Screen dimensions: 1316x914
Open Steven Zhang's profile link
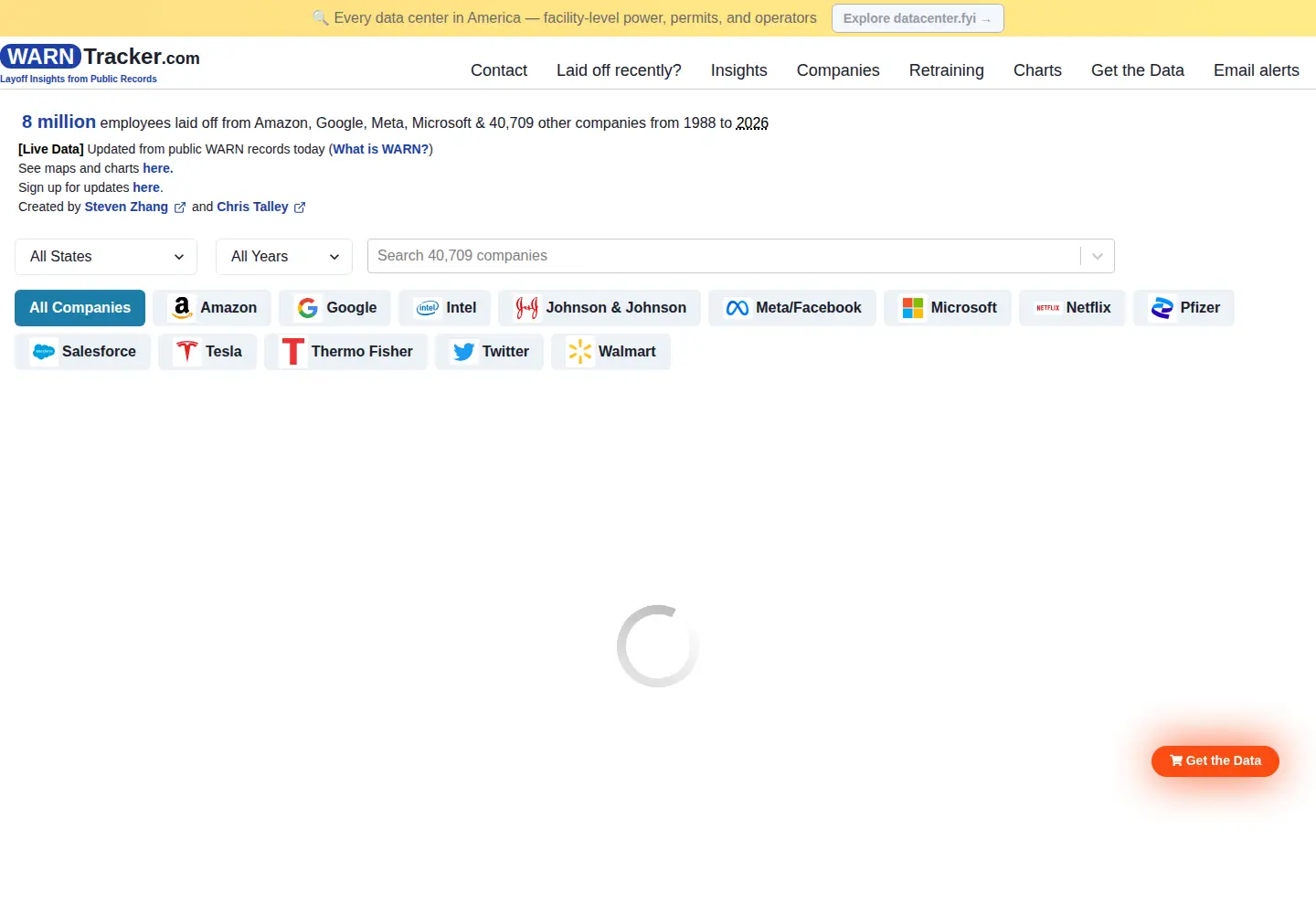coord(126,207)
